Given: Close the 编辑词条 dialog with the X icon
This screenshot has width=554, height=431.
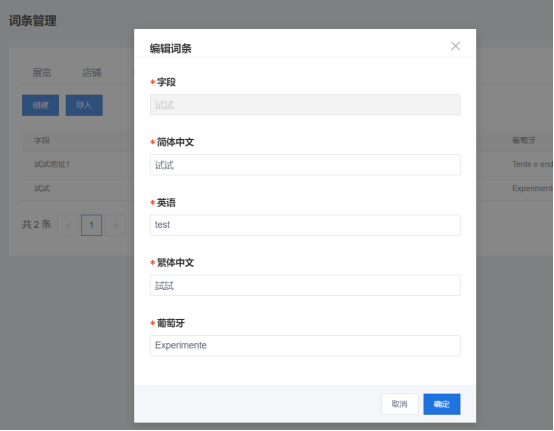Looking at the screenshot, I should [x=455, y=46].
